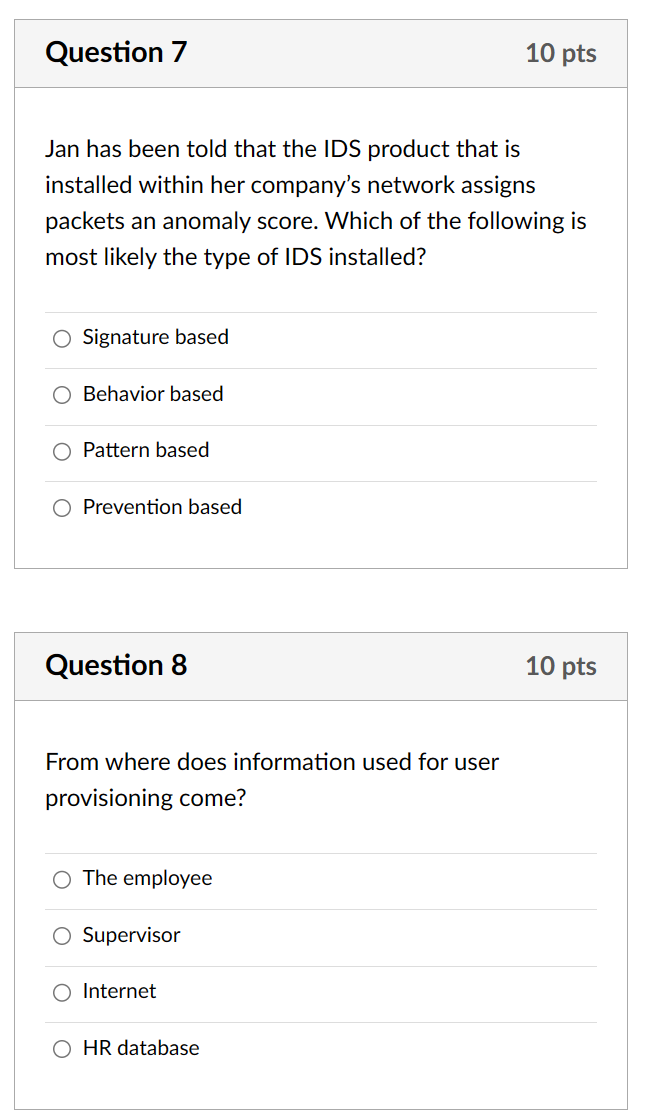Screen dimensions: 649x1120
Task: Click the Signature based answer text
Action: (x=155, y=337)
